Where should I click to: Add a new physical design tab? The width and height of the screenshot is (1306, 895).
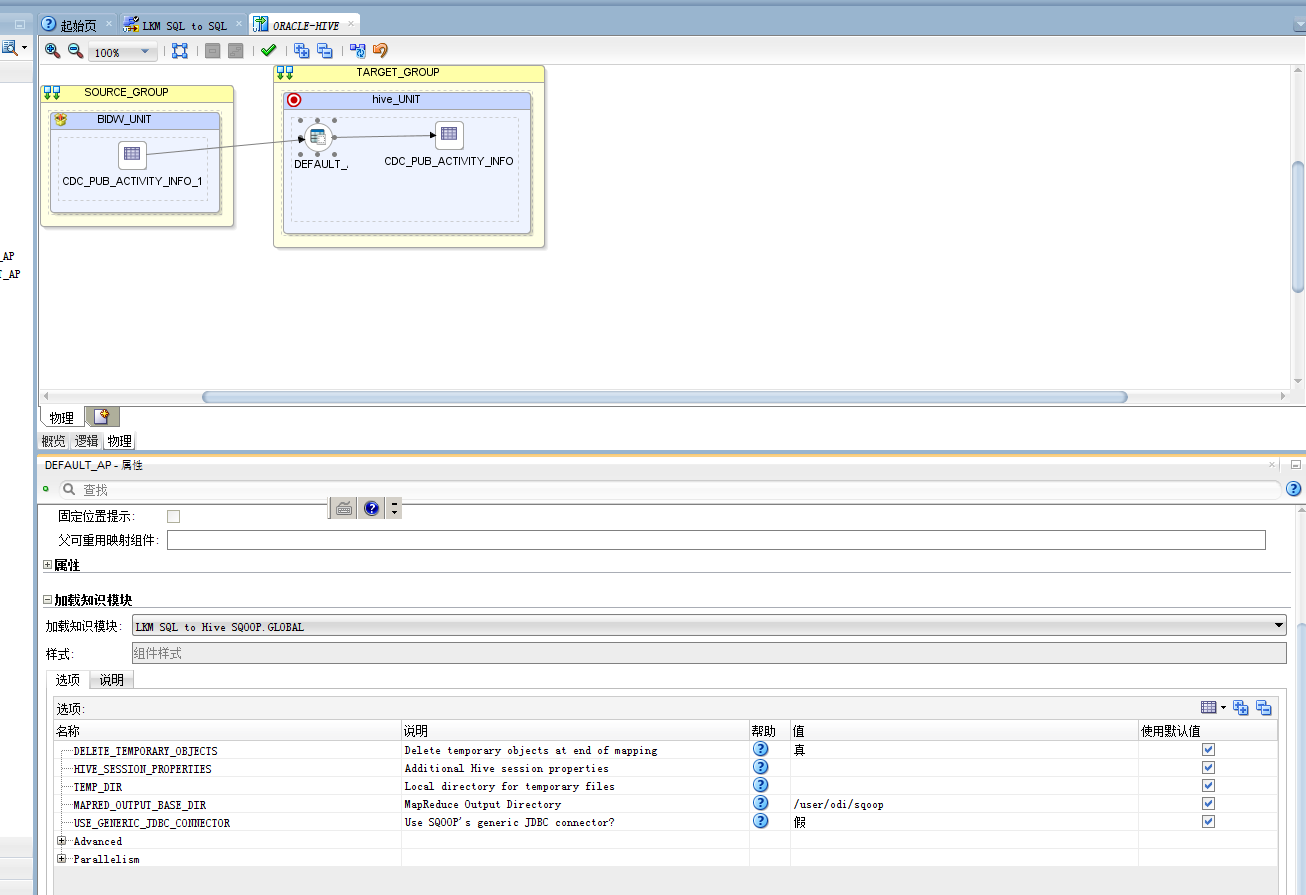coord(101,417)
